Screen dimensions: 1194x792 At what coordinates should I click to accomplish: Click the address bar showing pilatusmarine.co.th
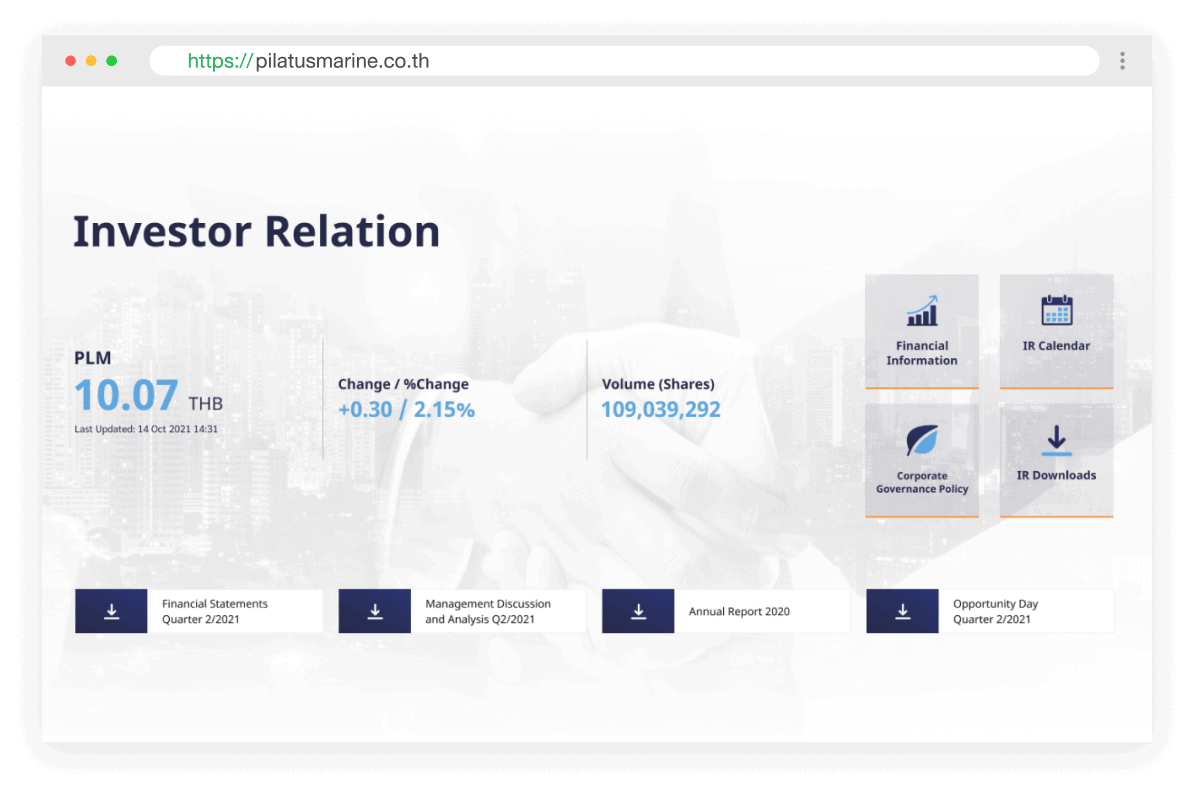(620, 61)
